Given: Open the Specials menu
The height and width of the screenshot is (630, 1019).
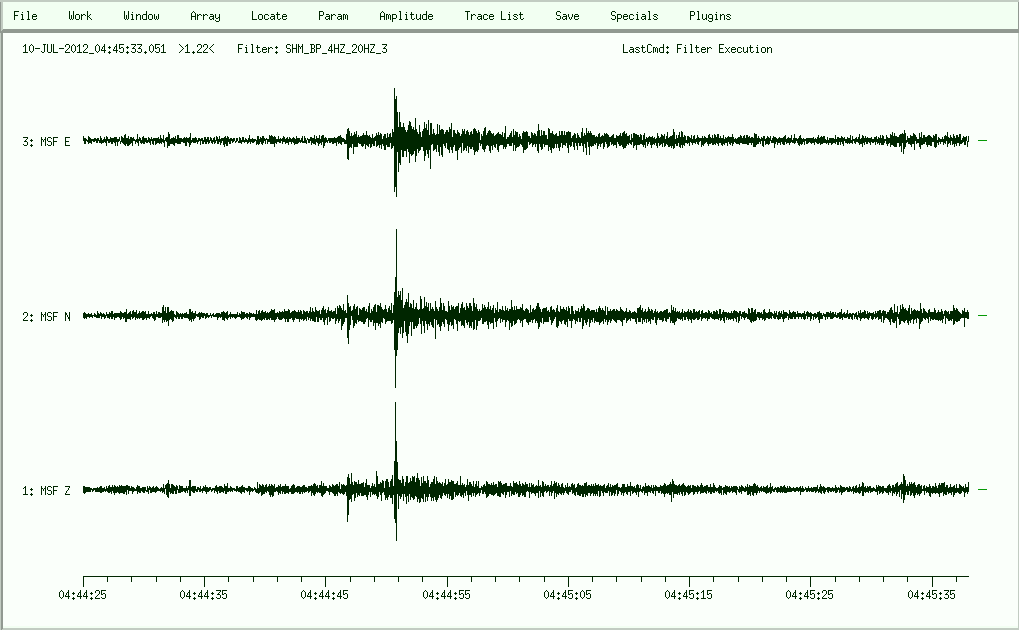Looking at the screenshot, I should [634, 16].
